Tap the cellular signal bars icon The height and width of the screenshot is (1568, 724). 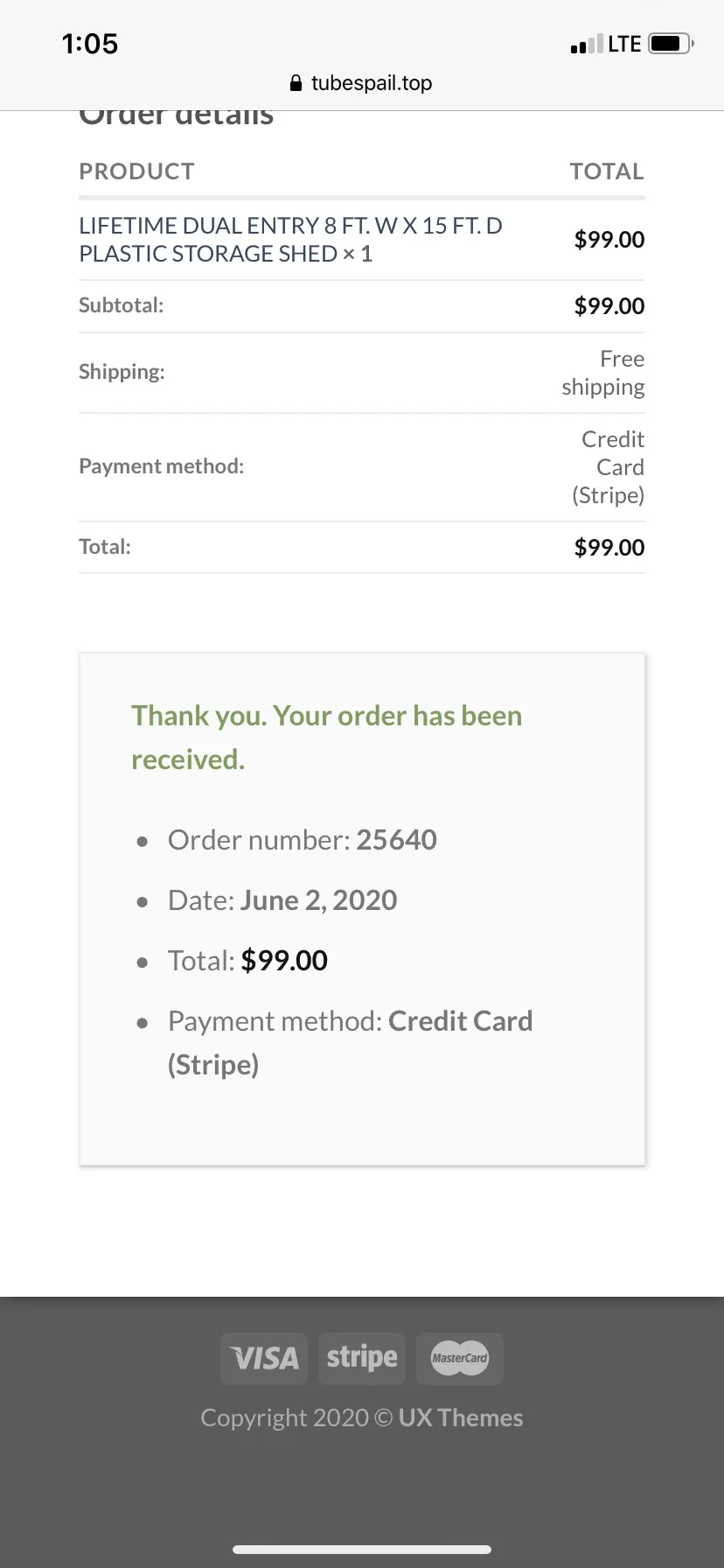pos(586,44)
